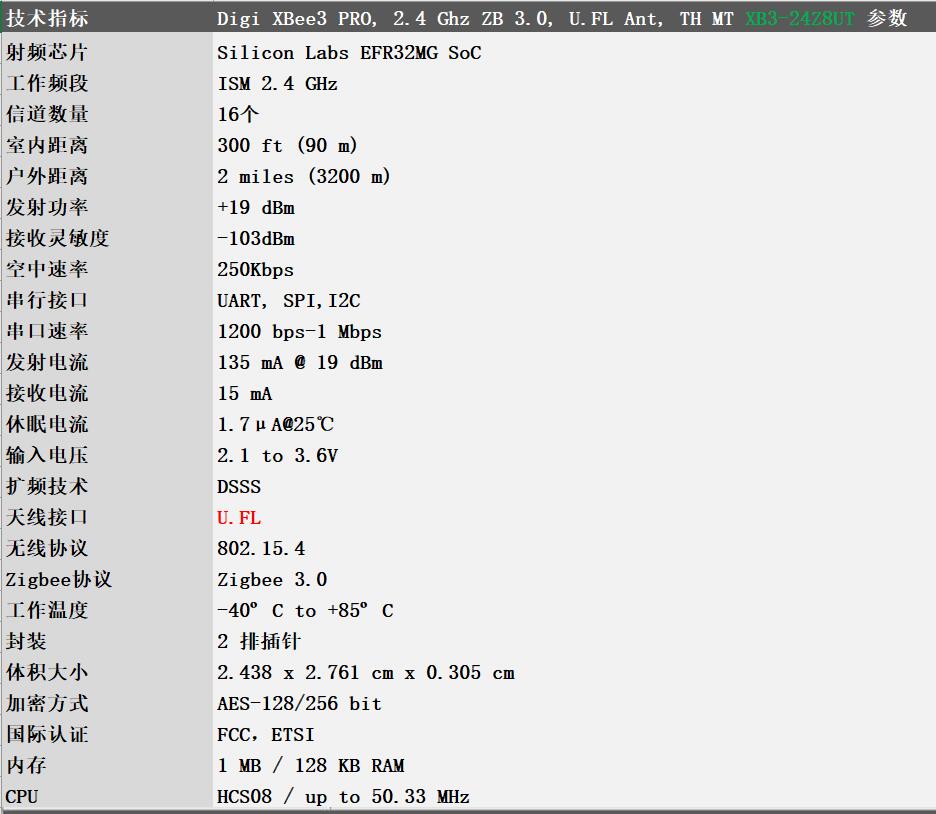The height and width of the screenshot is (814, 936).
Task: Click the '空中速率' label
Action: pos(47,269)
